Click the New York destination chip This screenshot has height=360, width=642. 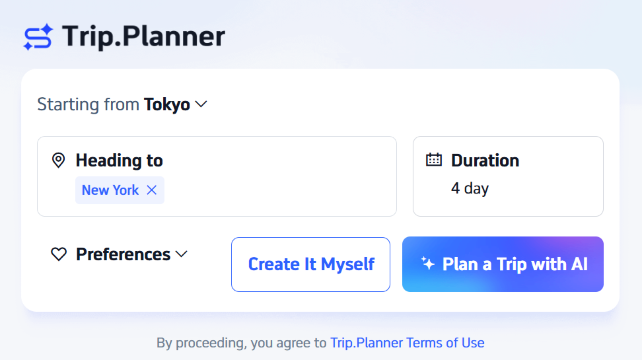(x=120, y=190)
